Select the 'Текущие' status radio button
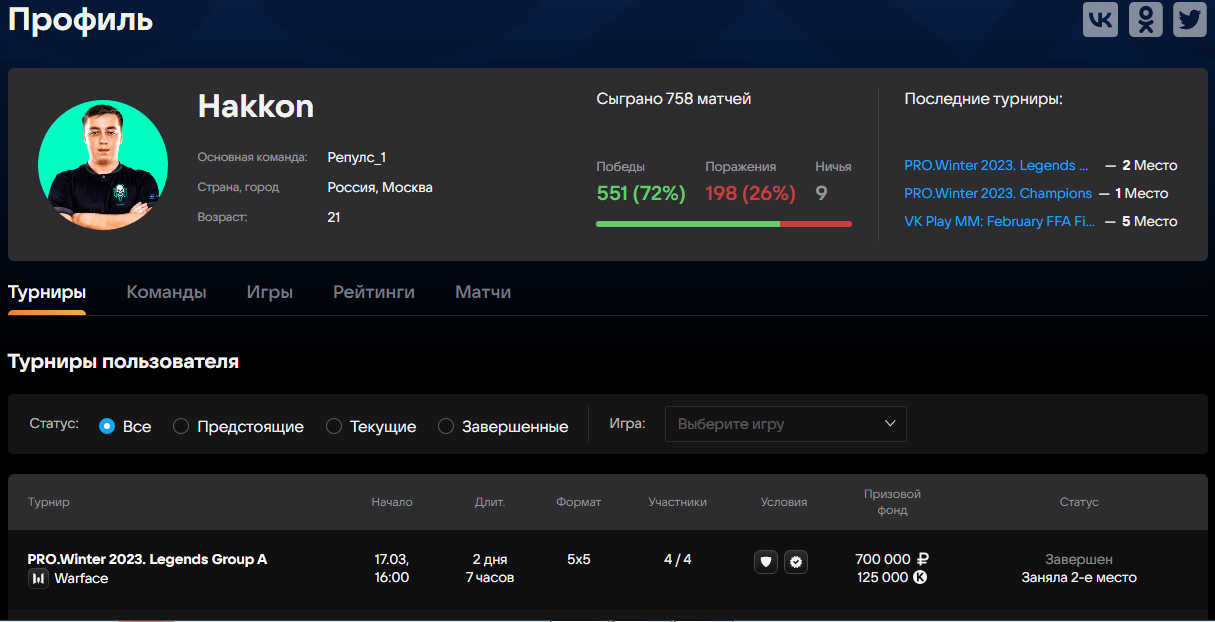 point(334,426)
